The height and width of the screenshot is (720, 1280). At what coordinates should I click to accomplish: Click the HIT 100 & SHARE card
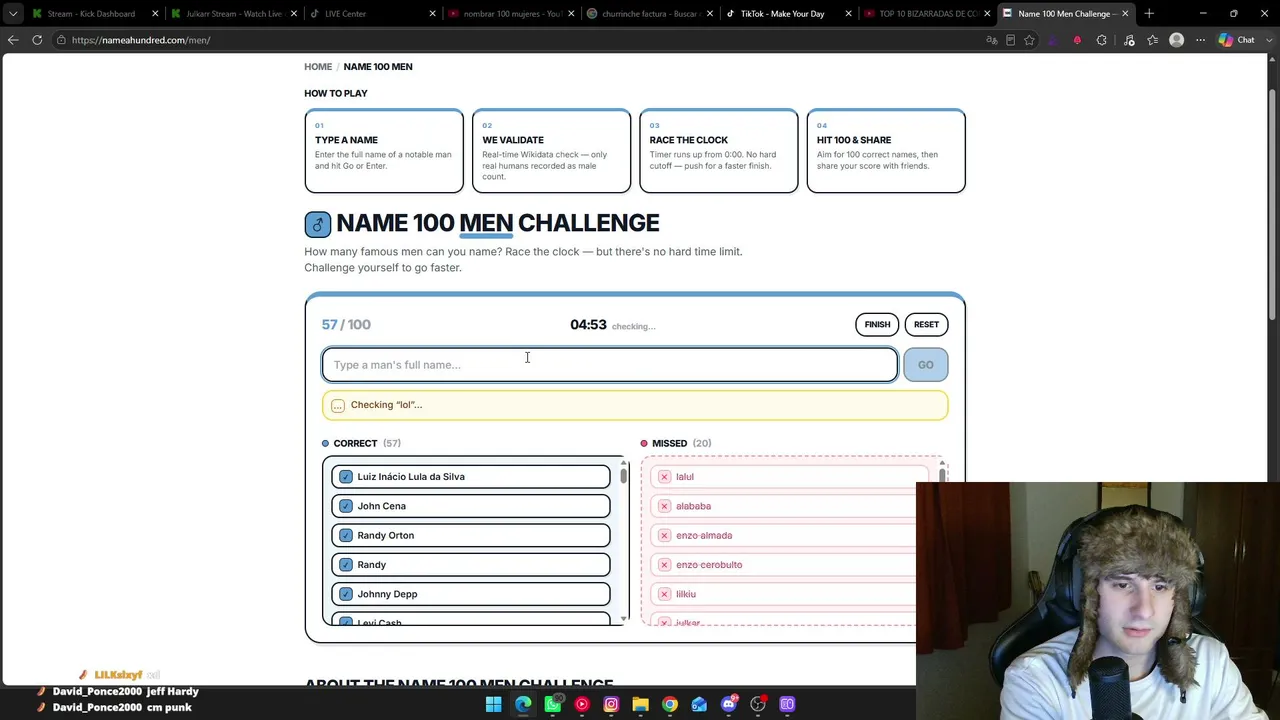tap(886, 151)
